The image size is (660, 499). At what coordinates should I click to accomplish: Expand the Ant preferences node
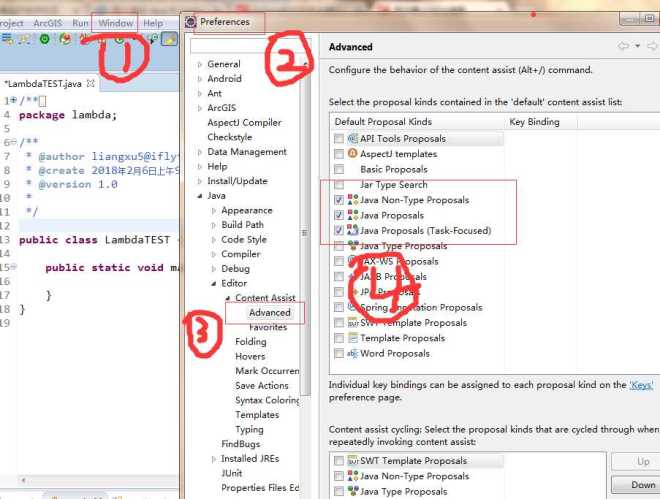[200, 93]
